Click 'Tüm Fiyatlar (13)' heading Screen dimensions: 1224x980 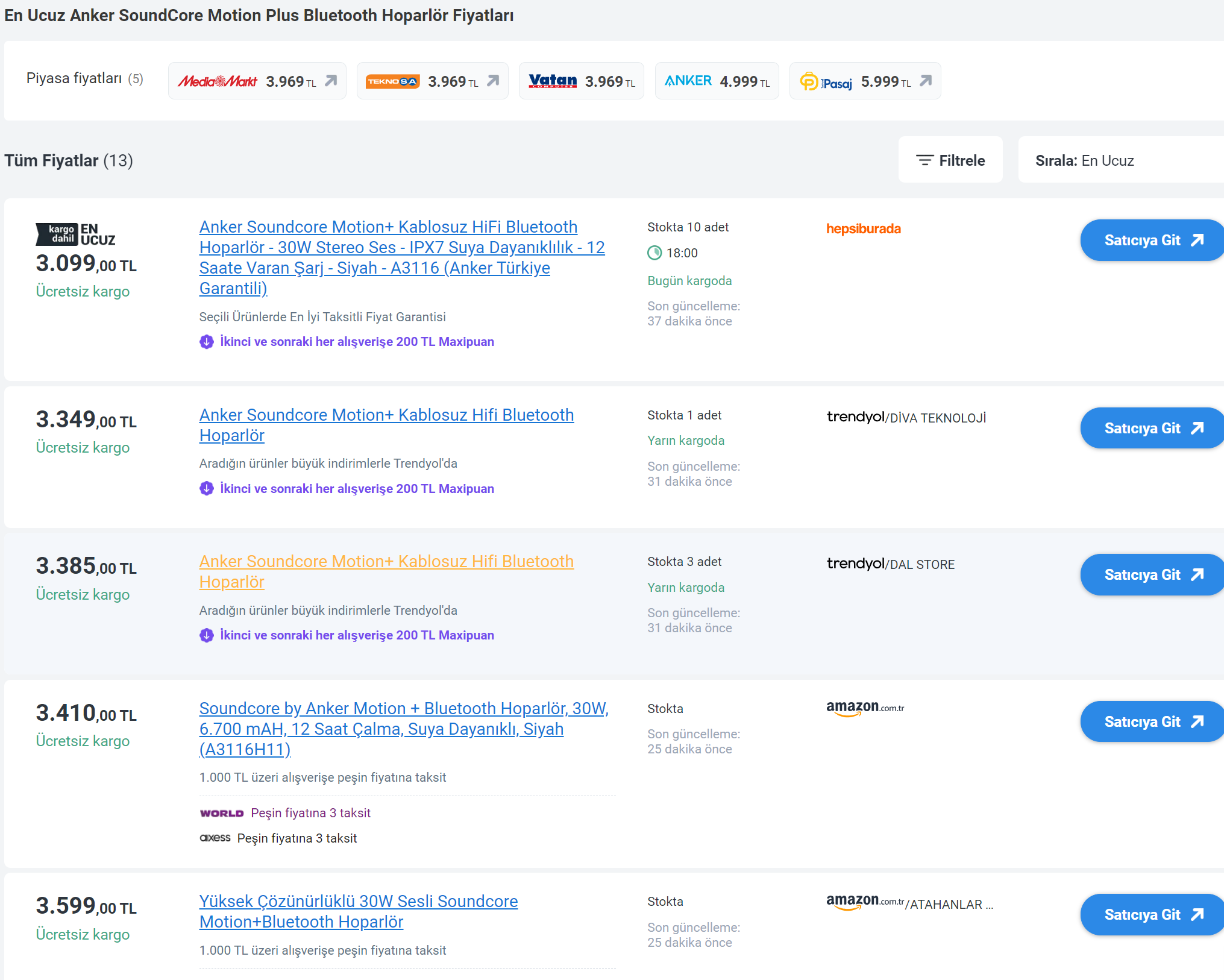click(69, 161)
